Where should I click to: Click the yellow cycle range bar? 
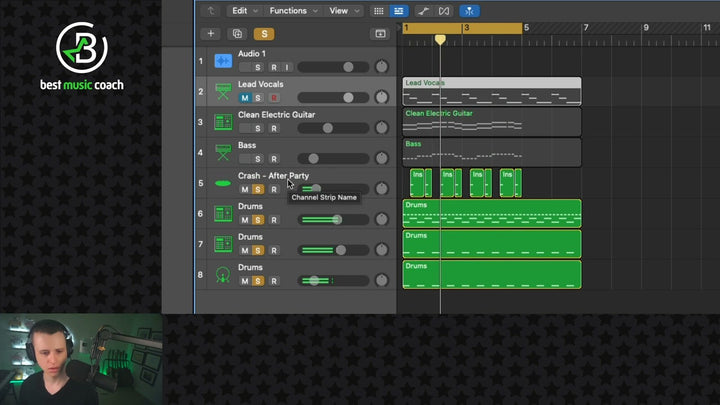(462, 28)
